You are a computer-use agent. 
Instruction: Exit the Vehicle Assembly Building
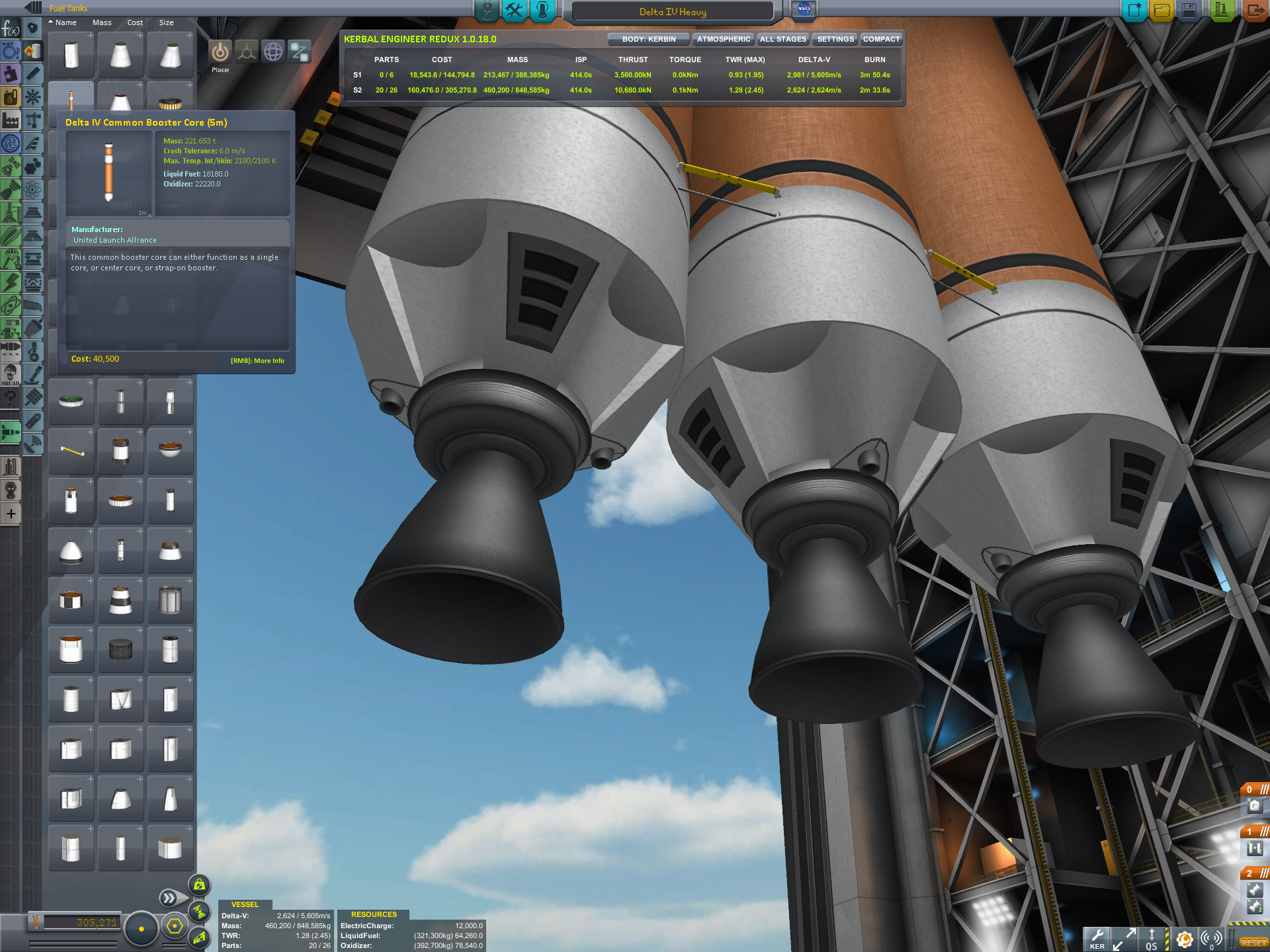(1254, 11)
